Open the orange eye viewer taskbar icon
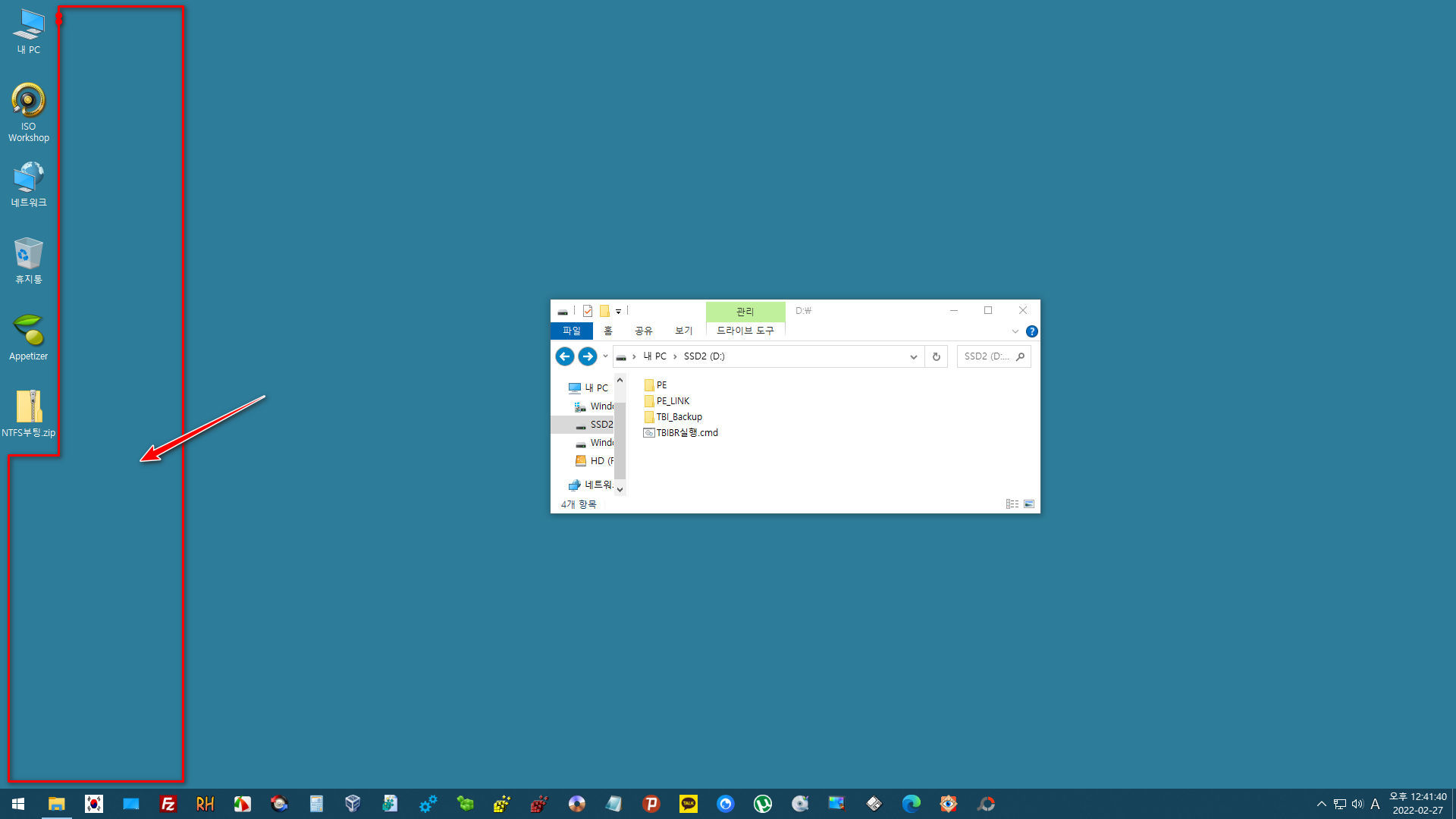The height and width of the screenshot is (819, 1456). [948, 804]
